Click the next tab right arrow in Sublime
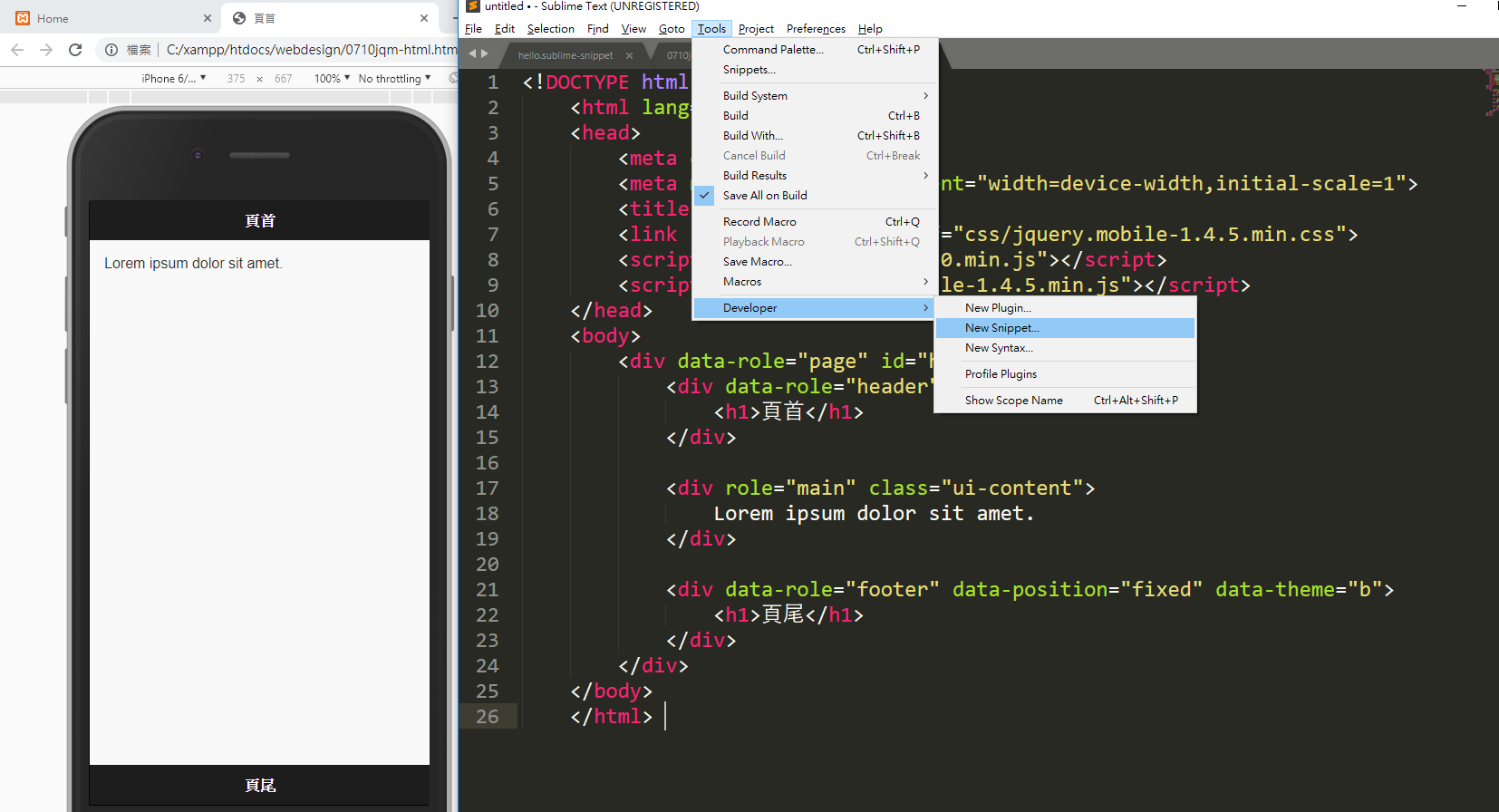The image size is (1499, 812). [485, 54]
